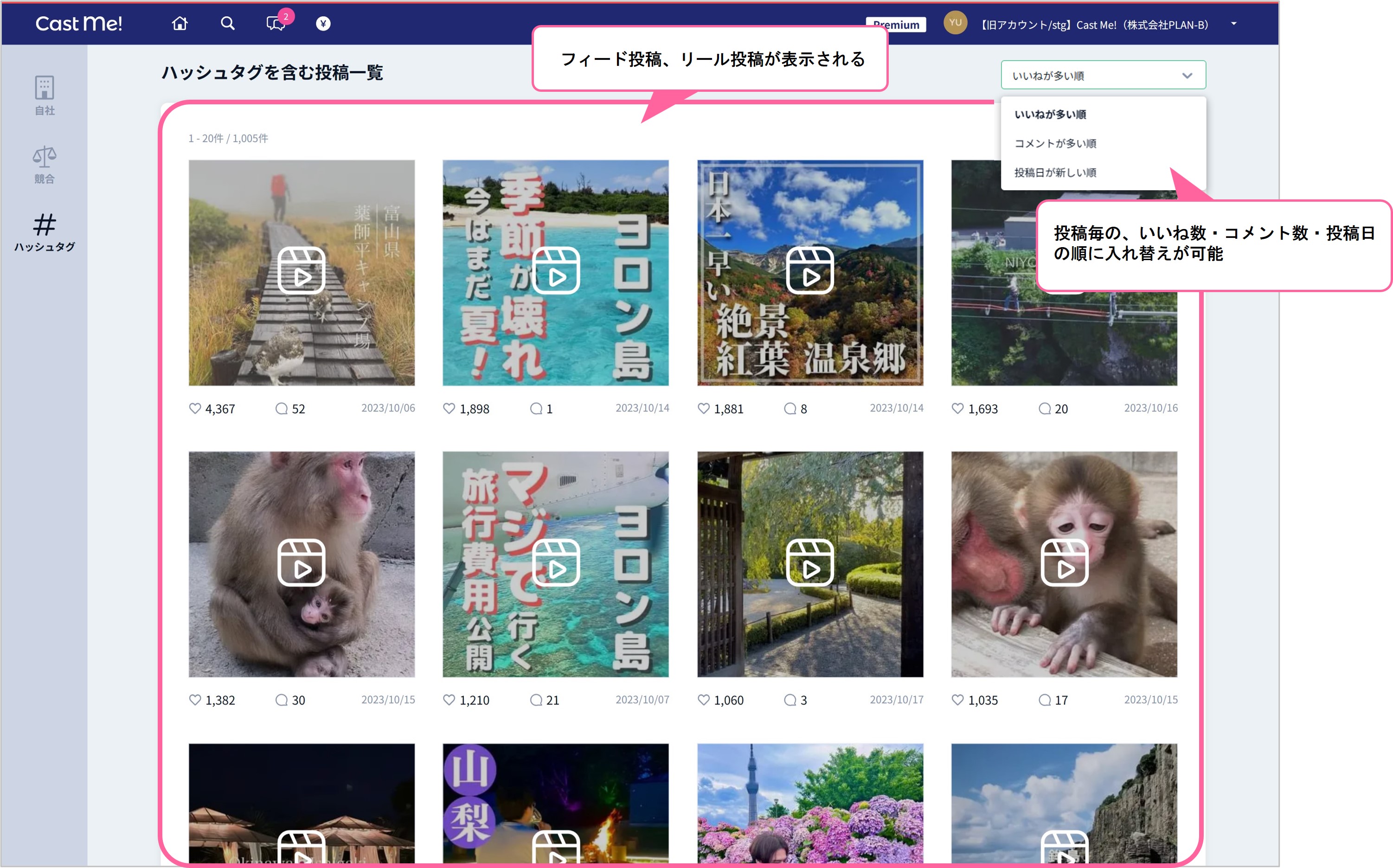Select コメントが多い順 option
The image size is (1393, 868).
(x=1055, y=144)
